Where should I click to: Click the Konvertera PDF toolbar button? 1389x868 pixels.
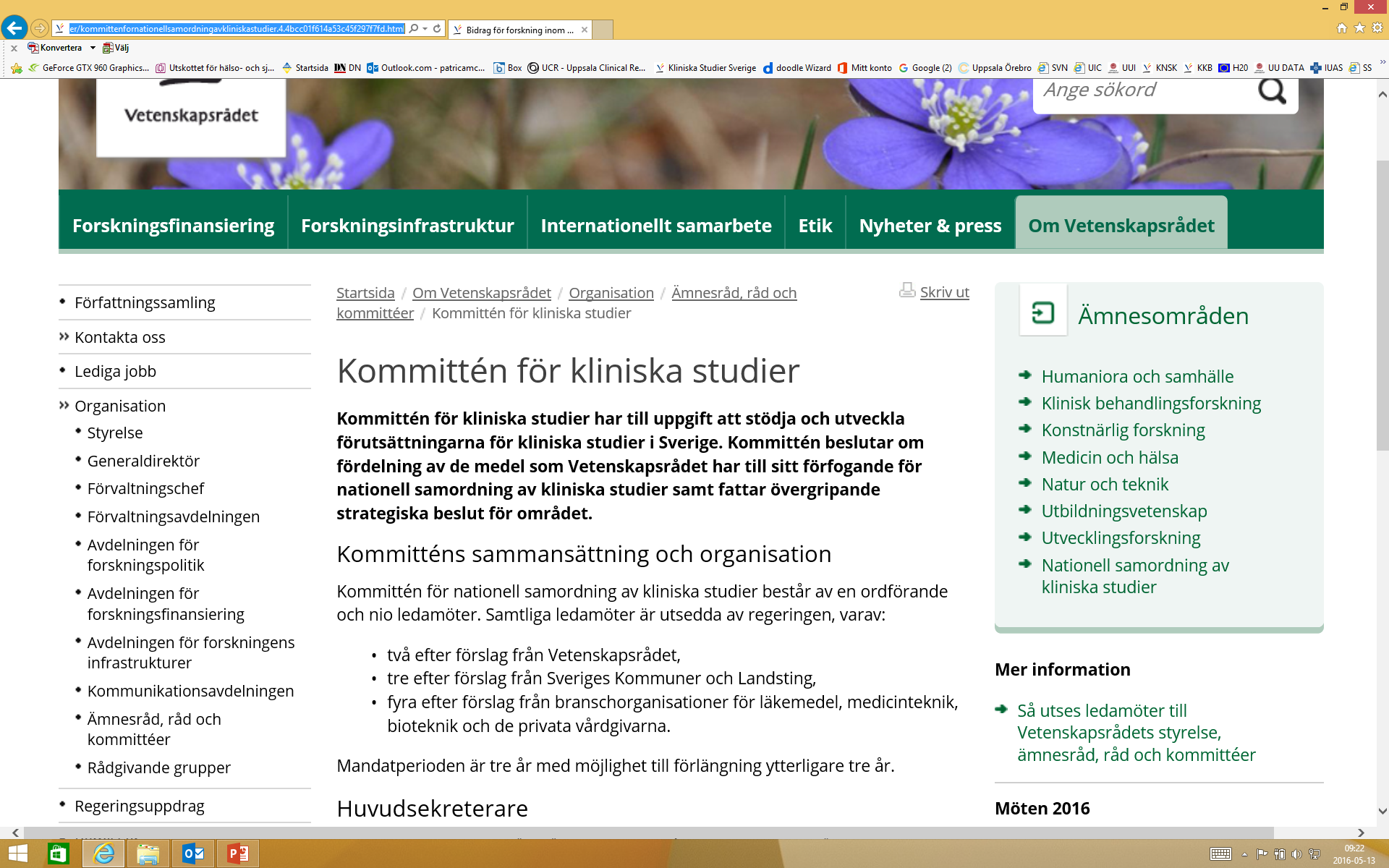click(x=55, y=48)
